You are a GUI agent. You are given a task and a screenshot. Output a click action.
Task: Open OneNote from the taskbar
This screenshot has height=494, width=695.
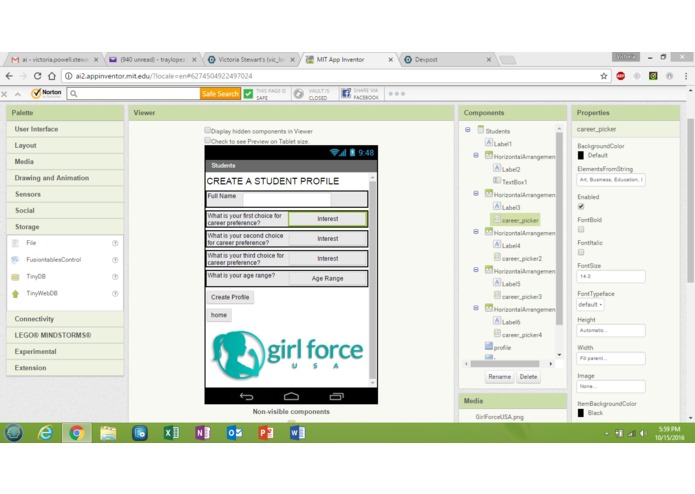point(203,433)
